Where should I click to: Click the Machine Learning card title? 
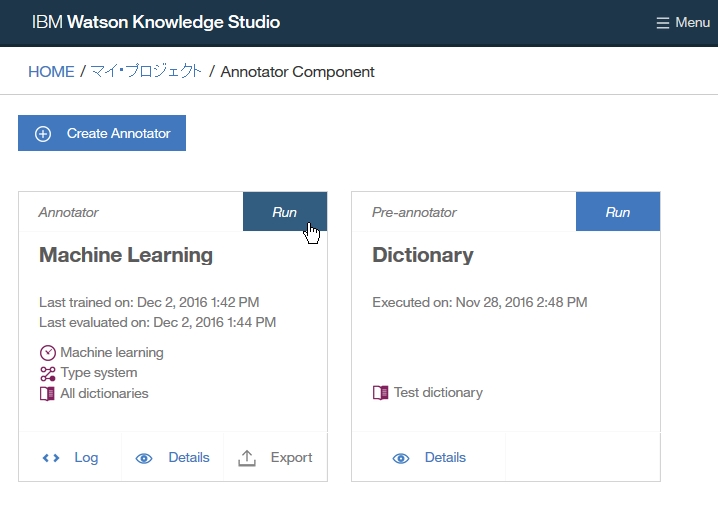(126, 255)
